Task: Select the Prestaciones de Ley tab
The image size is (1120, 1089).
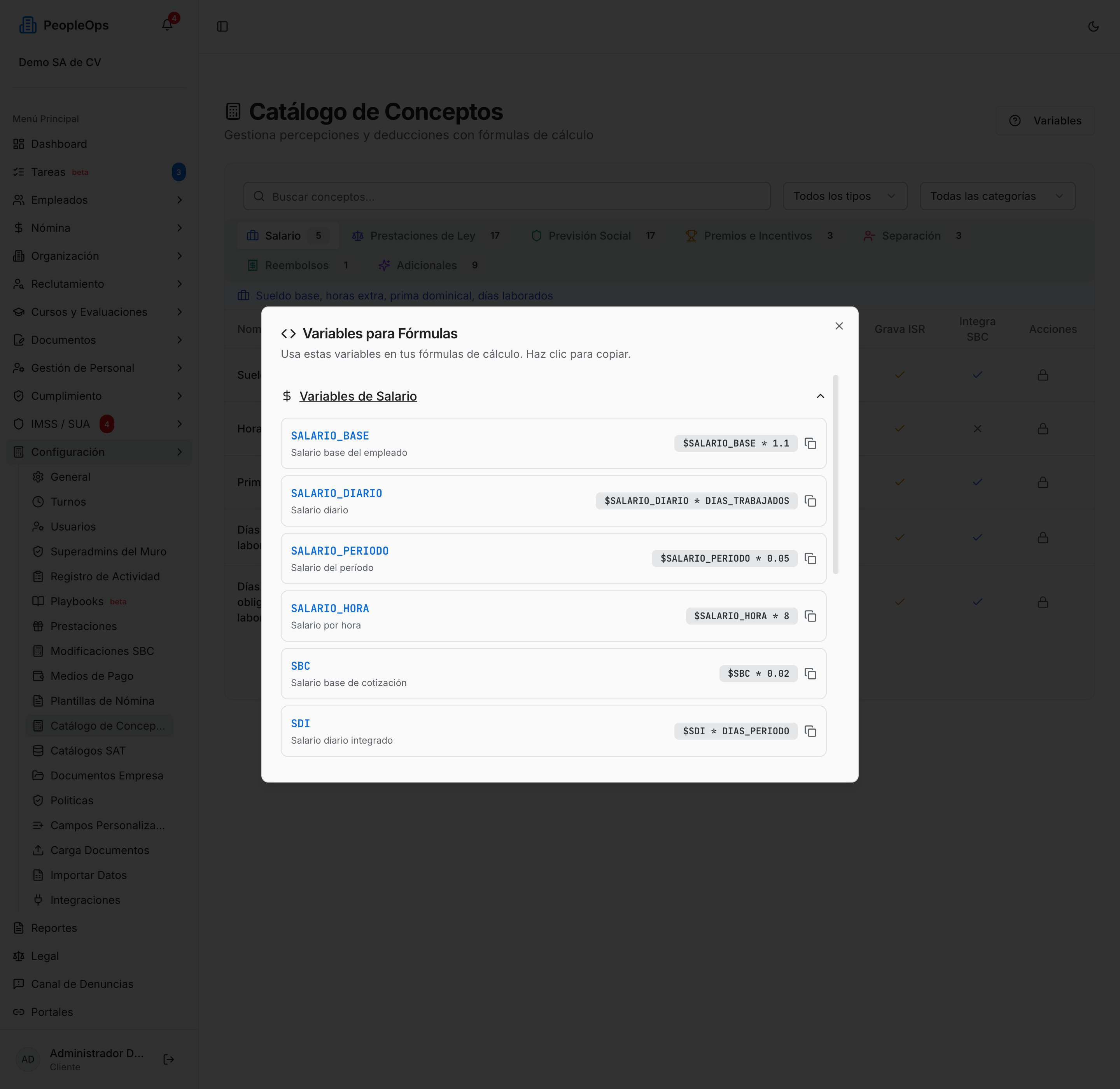Action: [426, 236]
